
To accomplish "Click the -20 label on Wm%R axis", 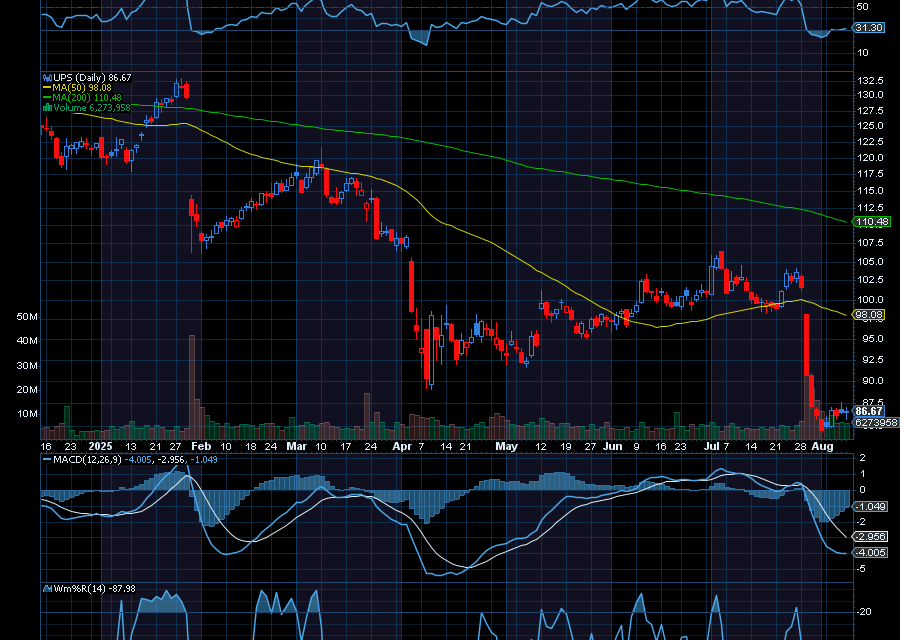I will tap(864, 611).
